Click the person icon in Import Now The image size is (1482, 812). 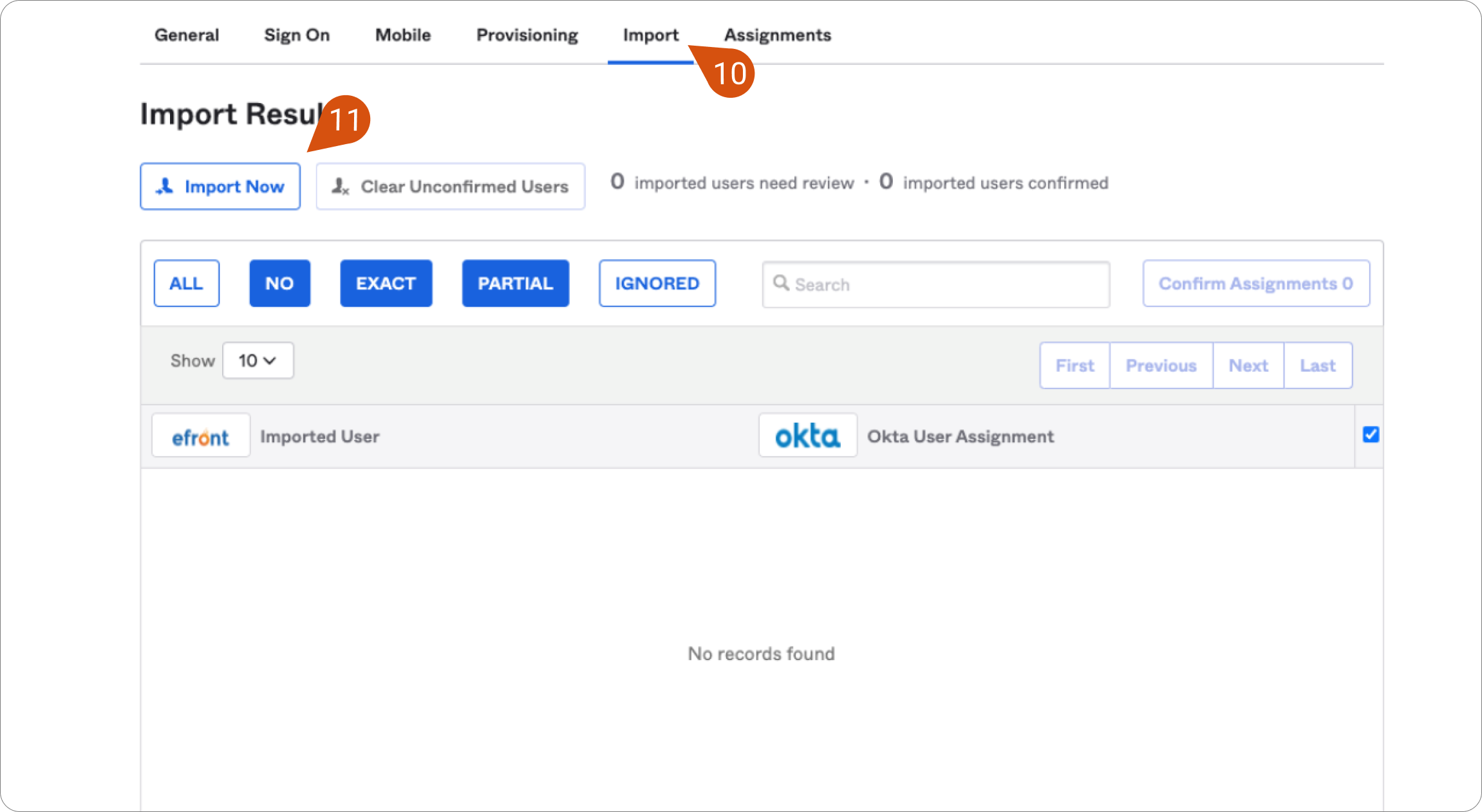click(165, 187)
